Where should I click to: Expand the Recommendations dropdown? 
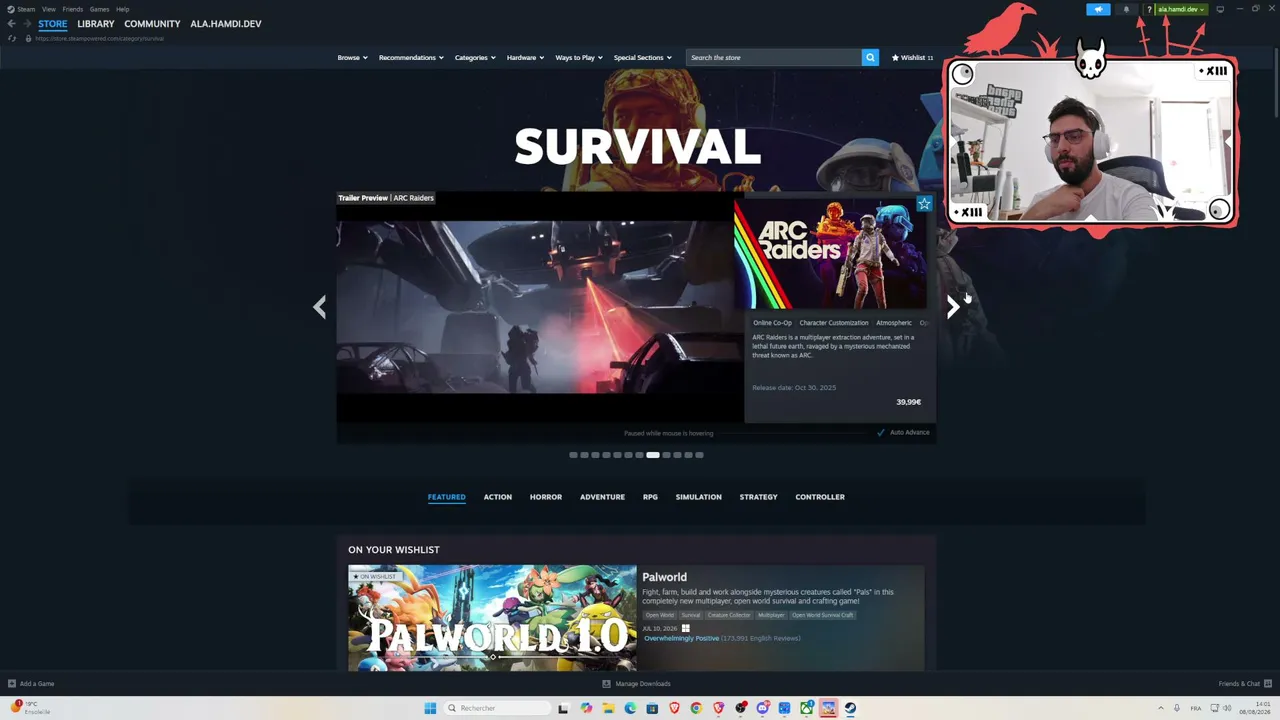point(411,58)
